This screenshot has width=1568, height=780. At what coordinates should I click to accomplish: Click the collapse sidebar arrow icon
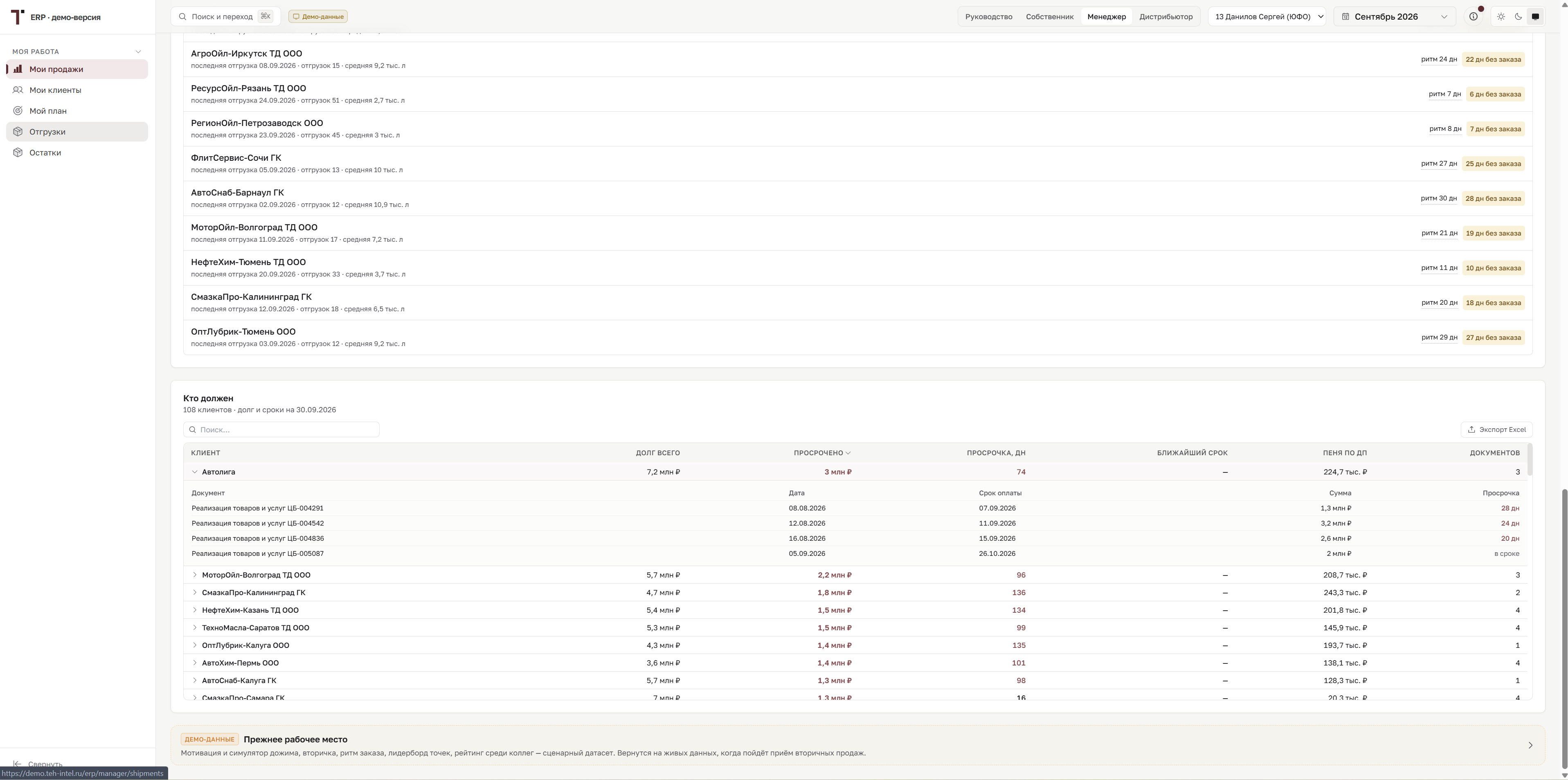click(x=18, y=764)
